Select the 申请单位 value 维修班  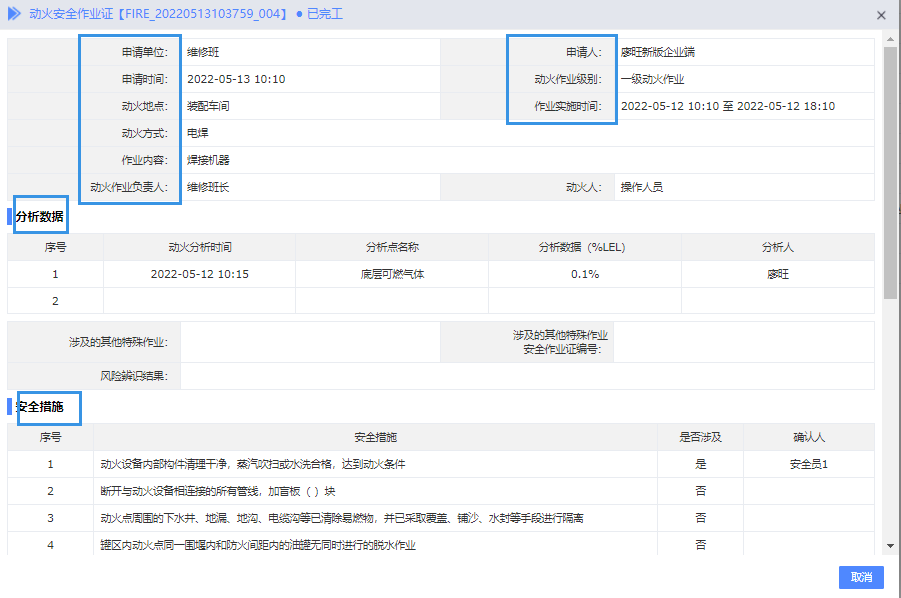[x=203, y=52]
